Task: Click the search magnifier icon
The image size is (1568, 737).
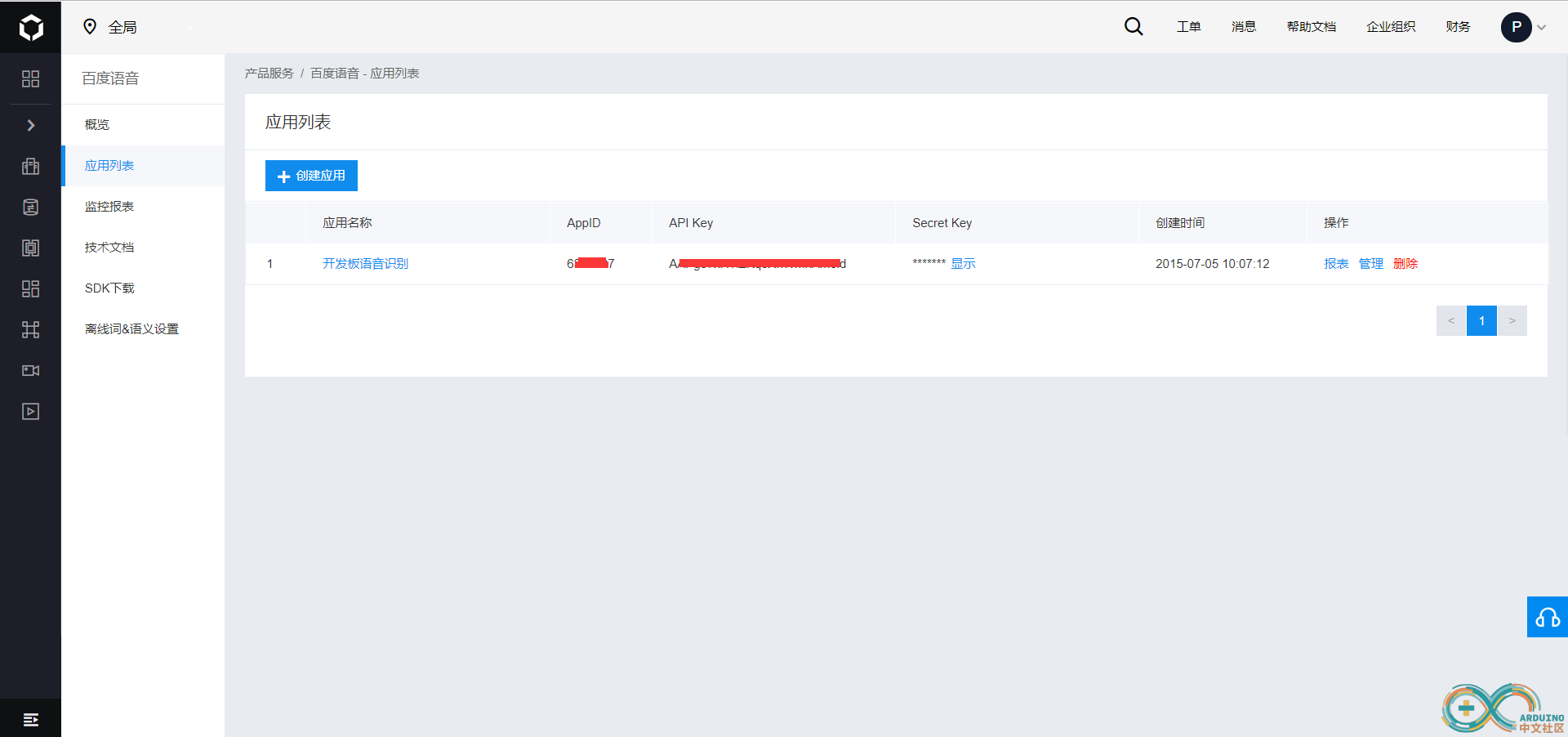Action: tap(1134, 26)
